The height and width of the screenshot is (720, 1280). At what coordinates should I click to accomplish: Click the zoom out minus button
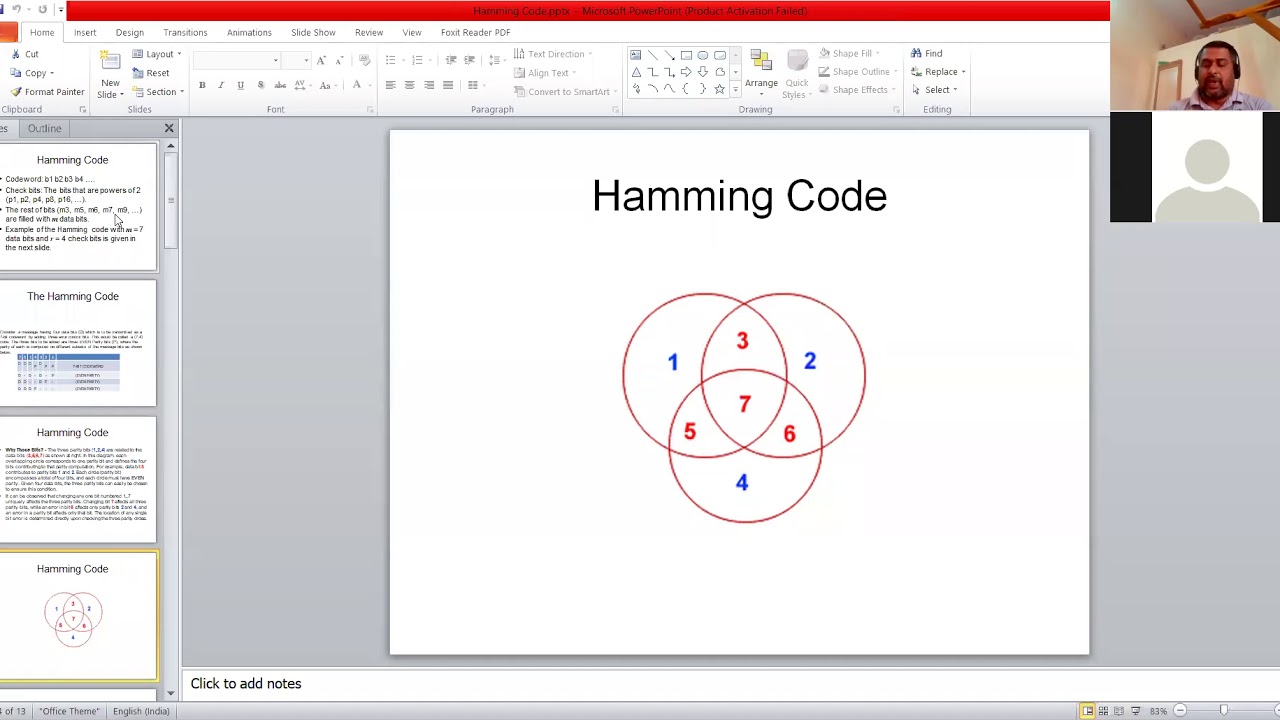(x=1179, y=711)
